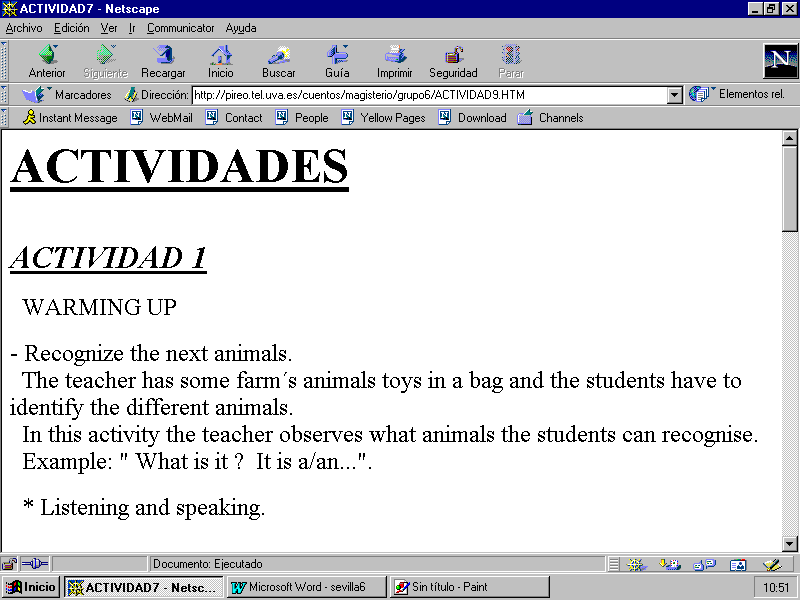Click the vertical scrollbar thumb
This screenshot has width=800, height=600.
point(790,188)
